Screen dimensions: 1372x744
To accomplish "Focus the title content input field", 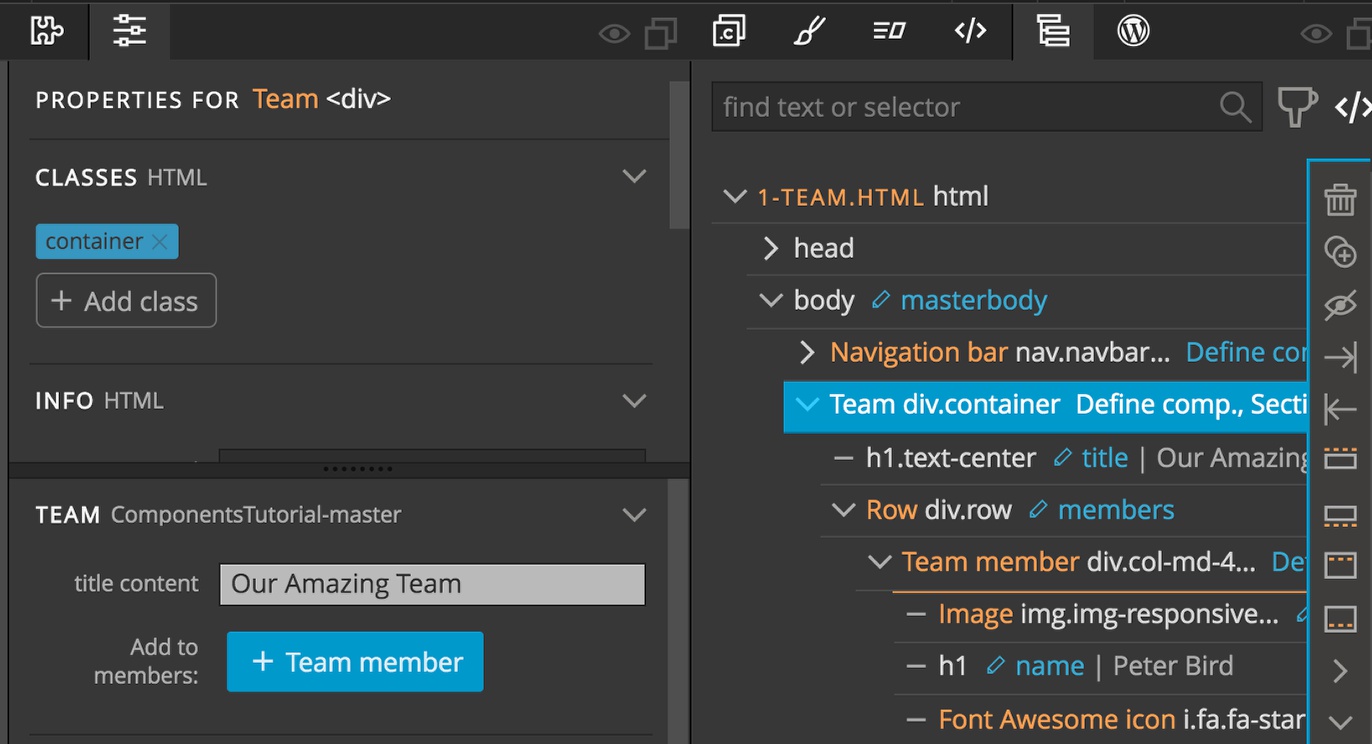I will pyautogui.click(x=432, y=584).
